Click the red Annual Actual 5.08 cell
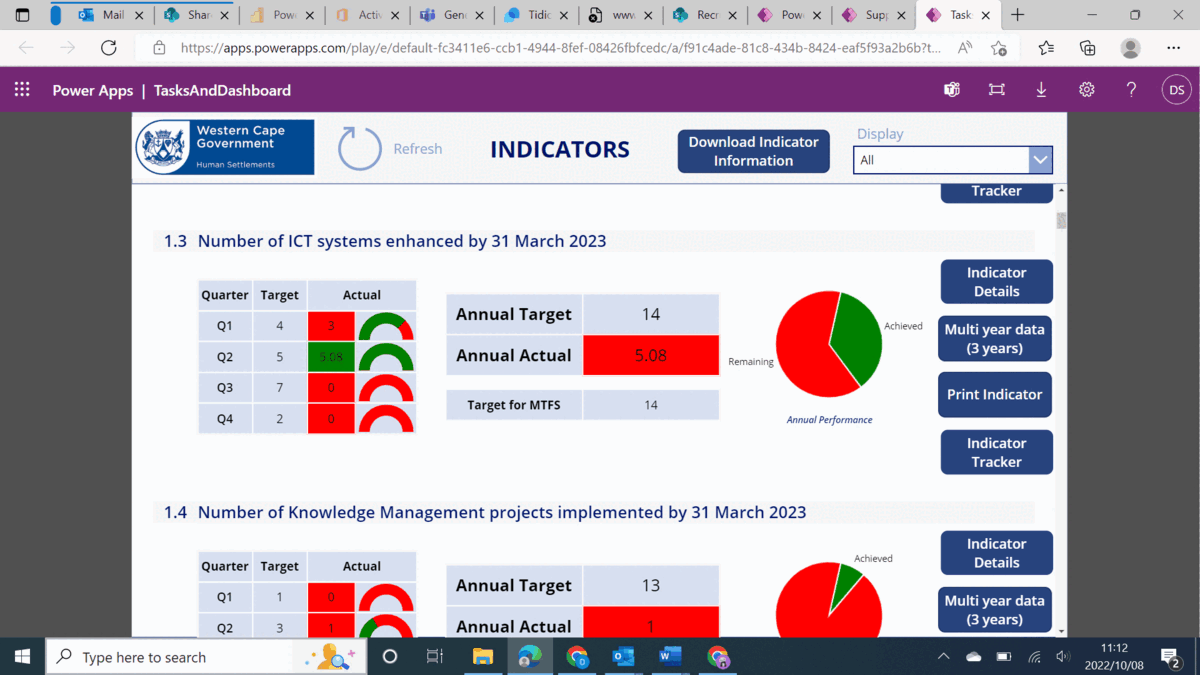1200x675 pixels. pos(651,355)
